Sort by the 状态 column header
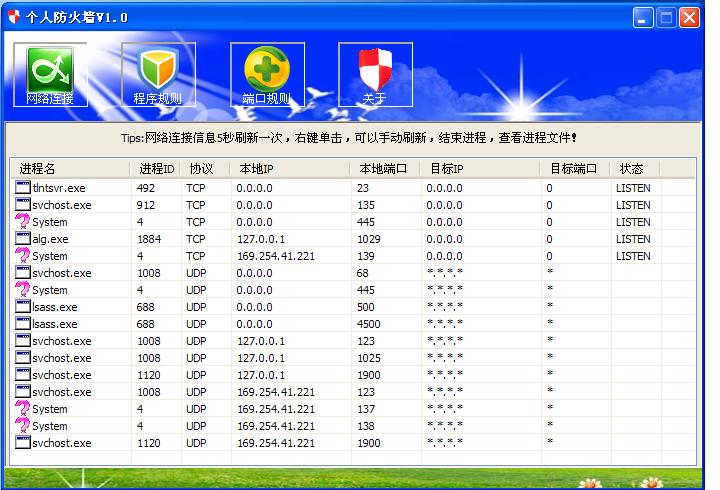 coord(635,169)
